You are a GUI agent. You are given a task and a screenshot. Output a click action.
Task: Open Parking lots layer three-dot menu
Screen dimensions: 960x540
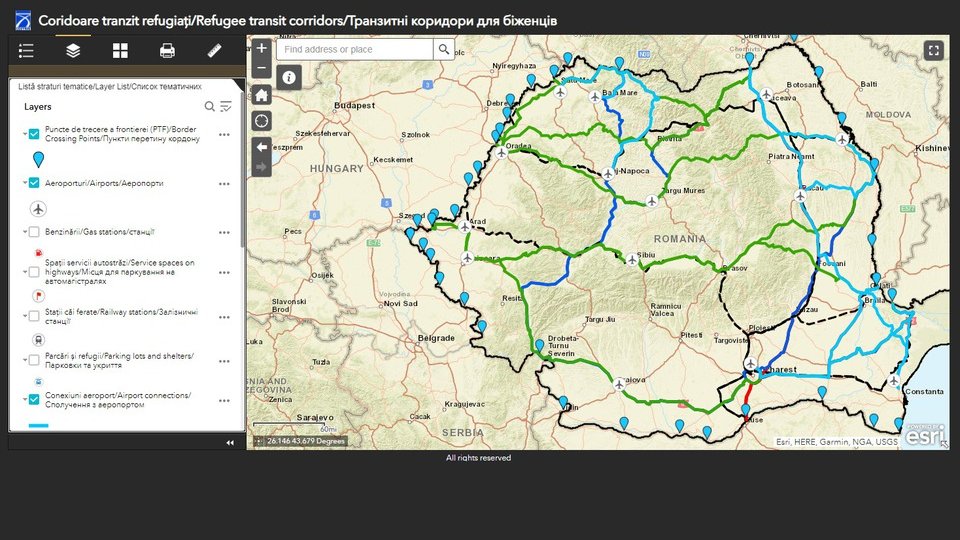(x=224, y=361)
